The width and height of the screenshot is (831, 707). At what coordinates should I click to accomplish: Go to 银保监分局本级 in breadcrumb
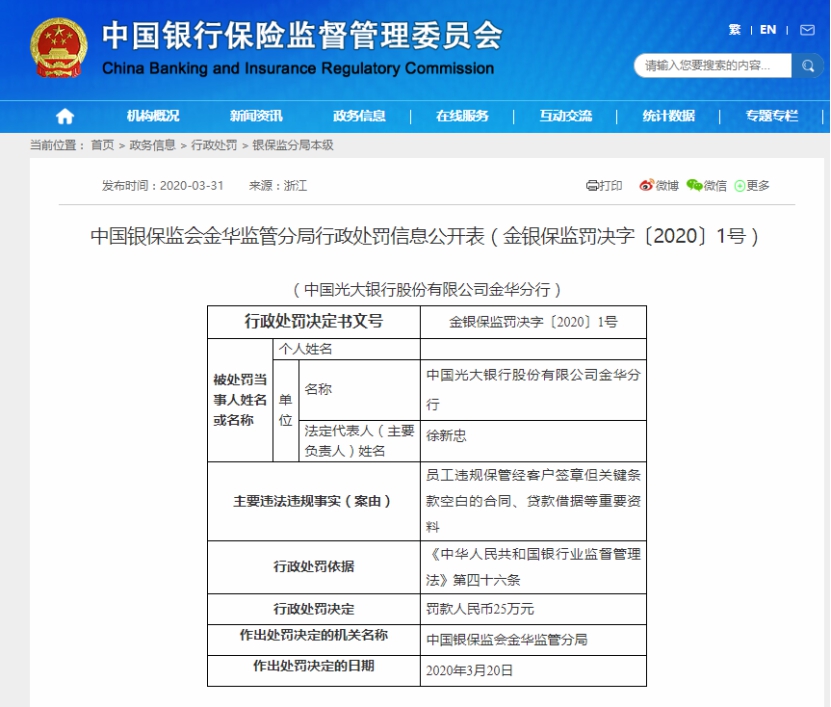click(x=293, y=145)
